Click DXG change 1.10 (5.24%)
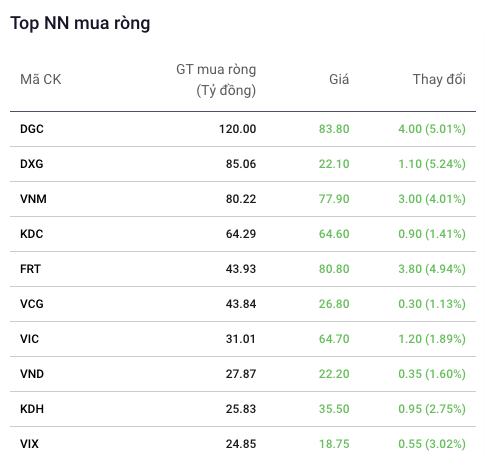Viewport: 485px width, 464px height. click(432, 164)
